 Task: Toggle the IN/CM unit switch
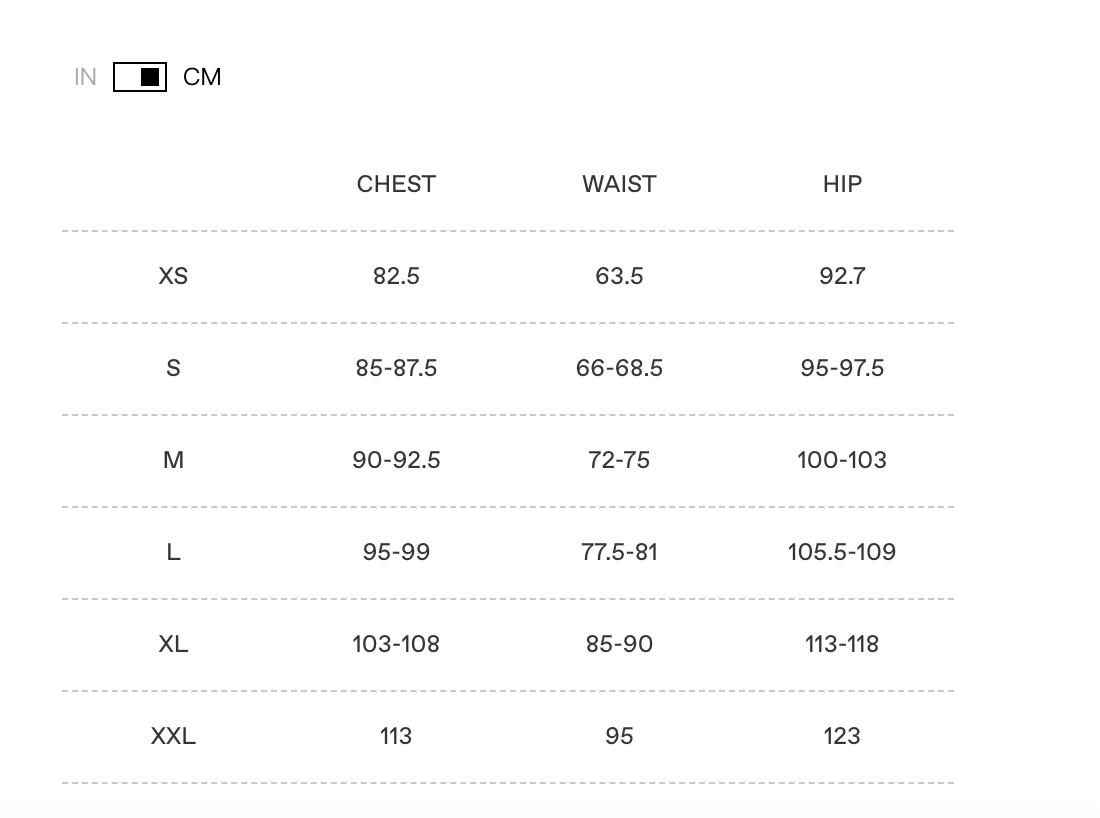coord(140,77)
